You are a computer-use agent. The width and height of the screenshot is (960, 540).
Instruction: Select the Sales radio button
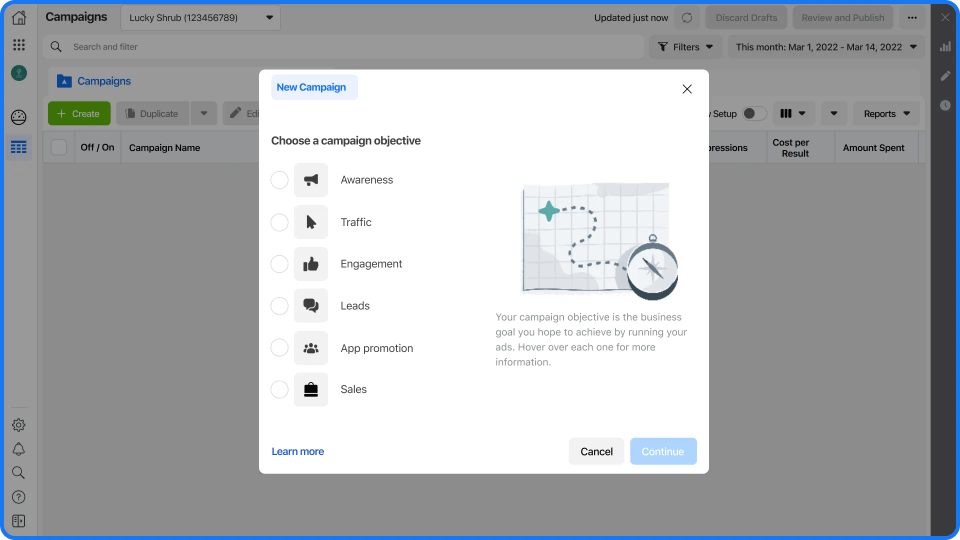279,389
